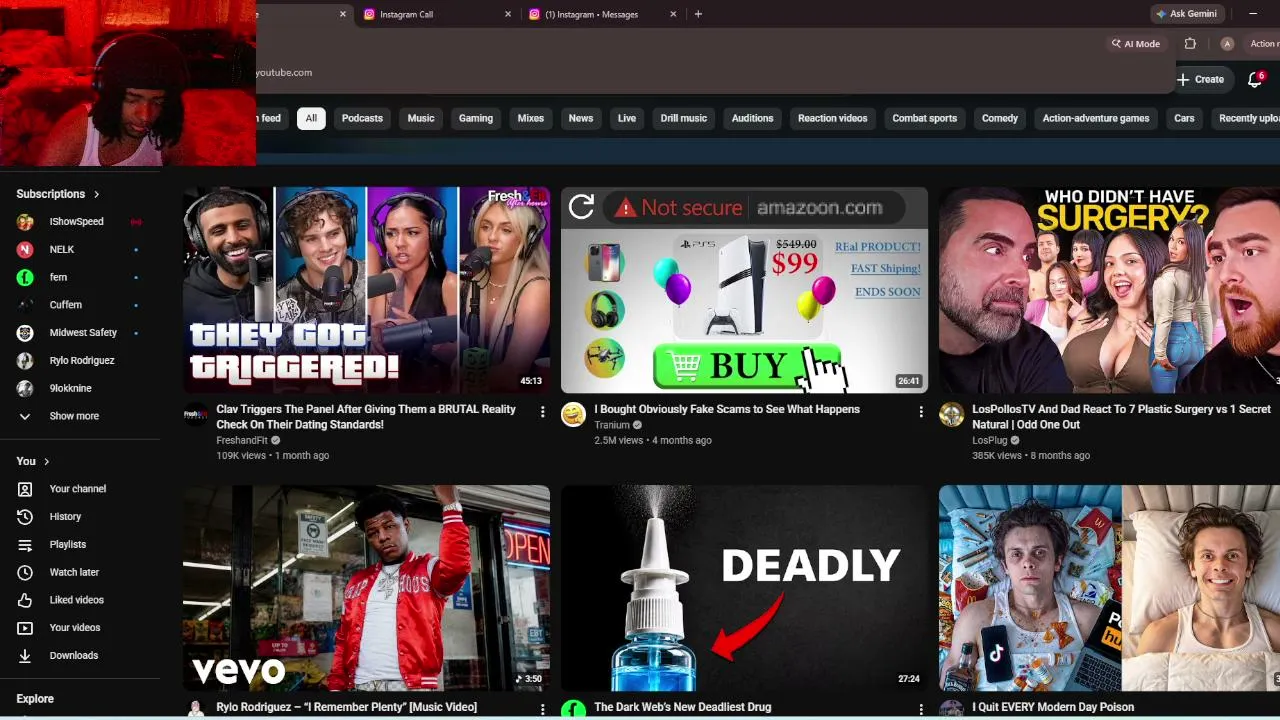Click the Liked videos thumbs-up icon
This screenshot has width=1280, height=720.
(25, 600)
